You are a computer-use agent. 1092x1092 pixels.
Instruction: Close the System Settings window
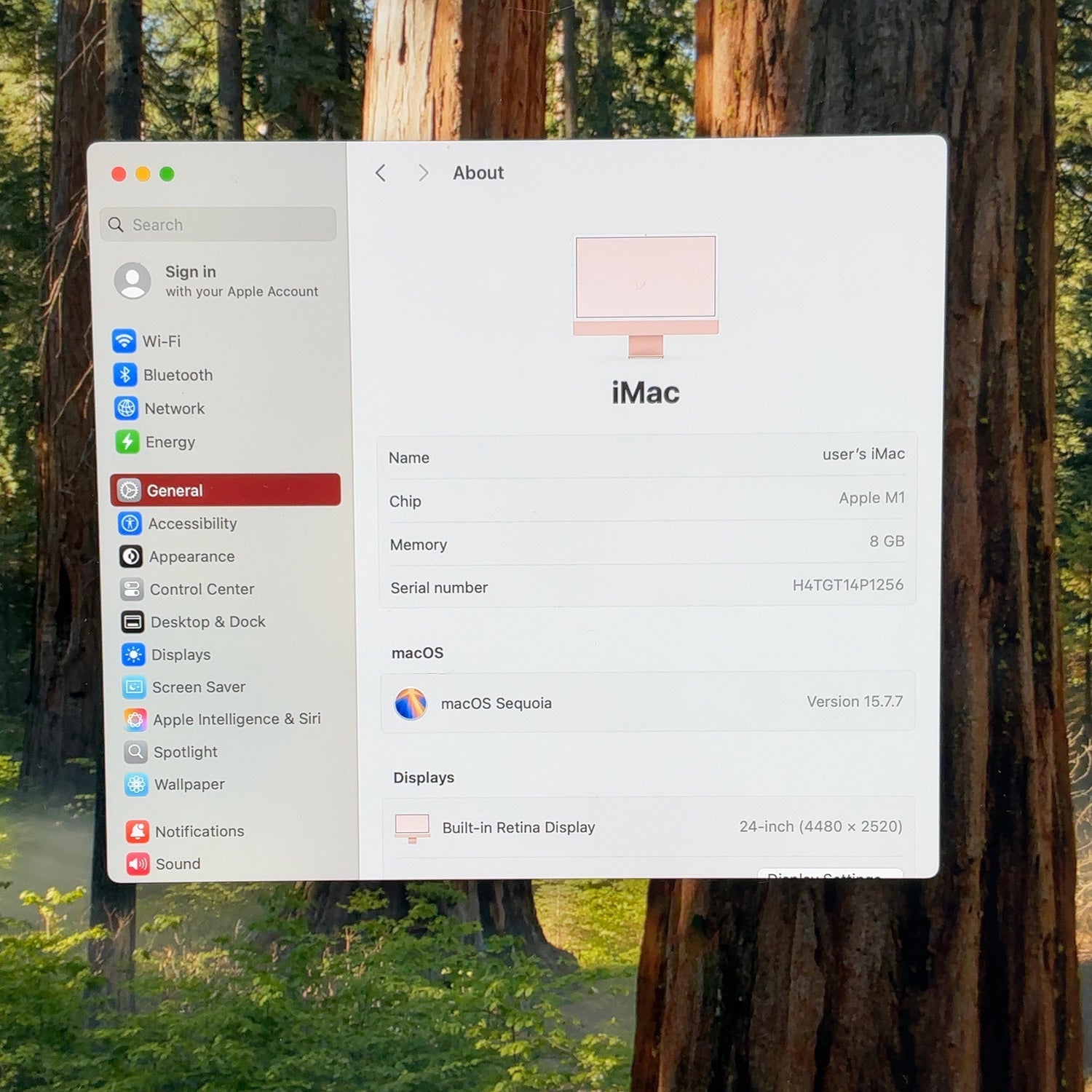(x=119, y=174)
